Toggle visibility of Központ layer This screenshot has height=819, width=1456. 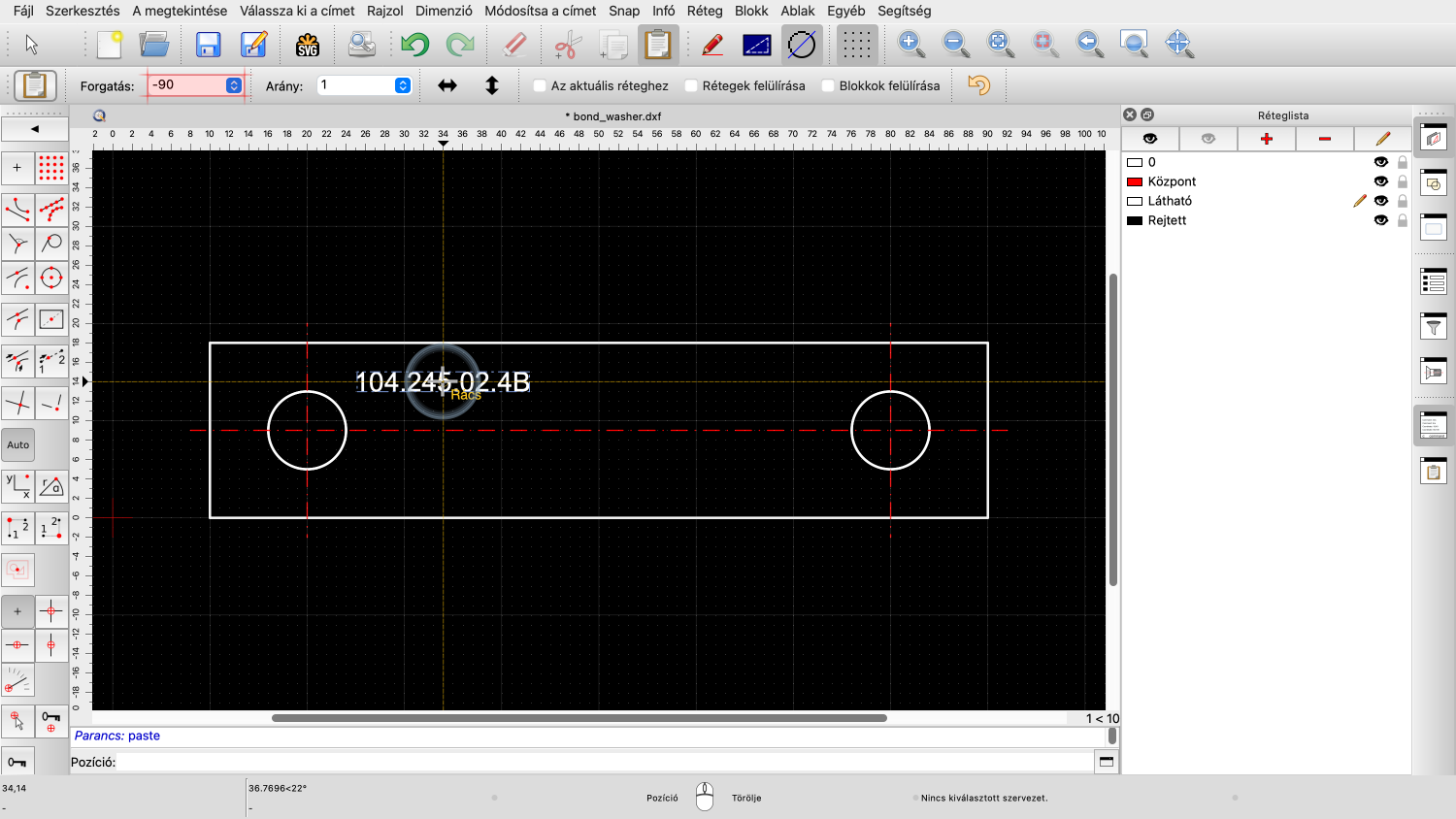1380,181
